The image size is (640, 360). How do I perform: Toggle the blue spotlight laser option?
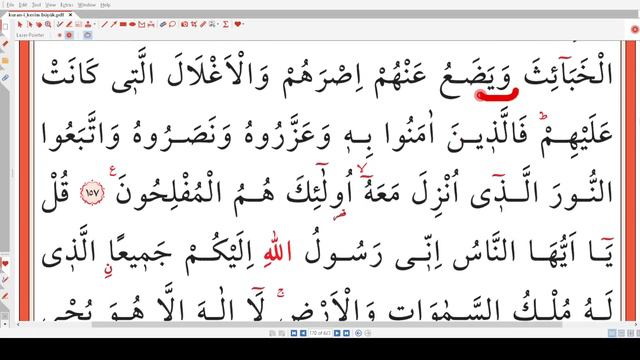click(87, 35)
